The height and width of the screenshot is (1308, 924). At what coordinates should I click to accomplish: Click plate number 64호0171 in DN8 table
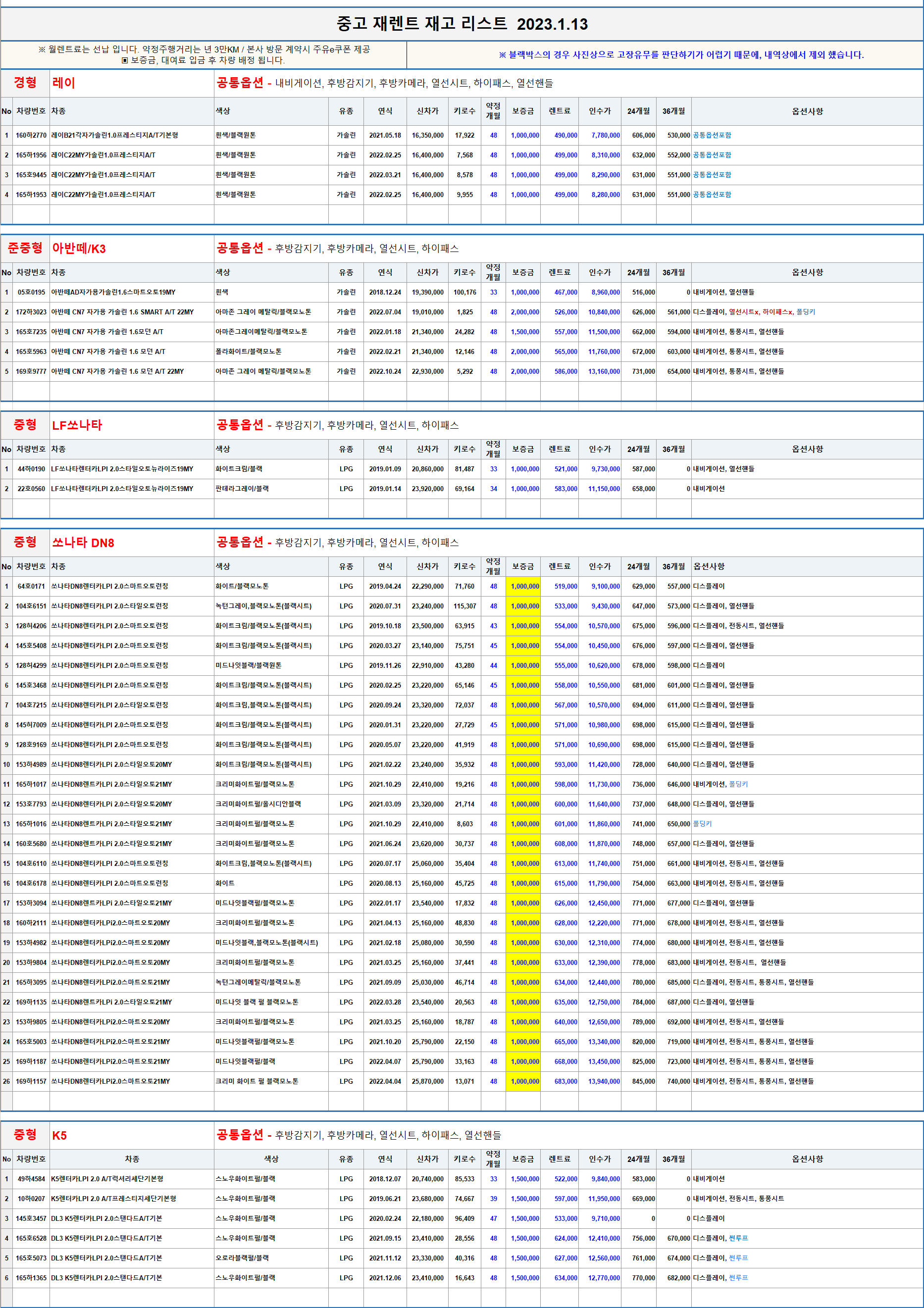pos(31,586)
